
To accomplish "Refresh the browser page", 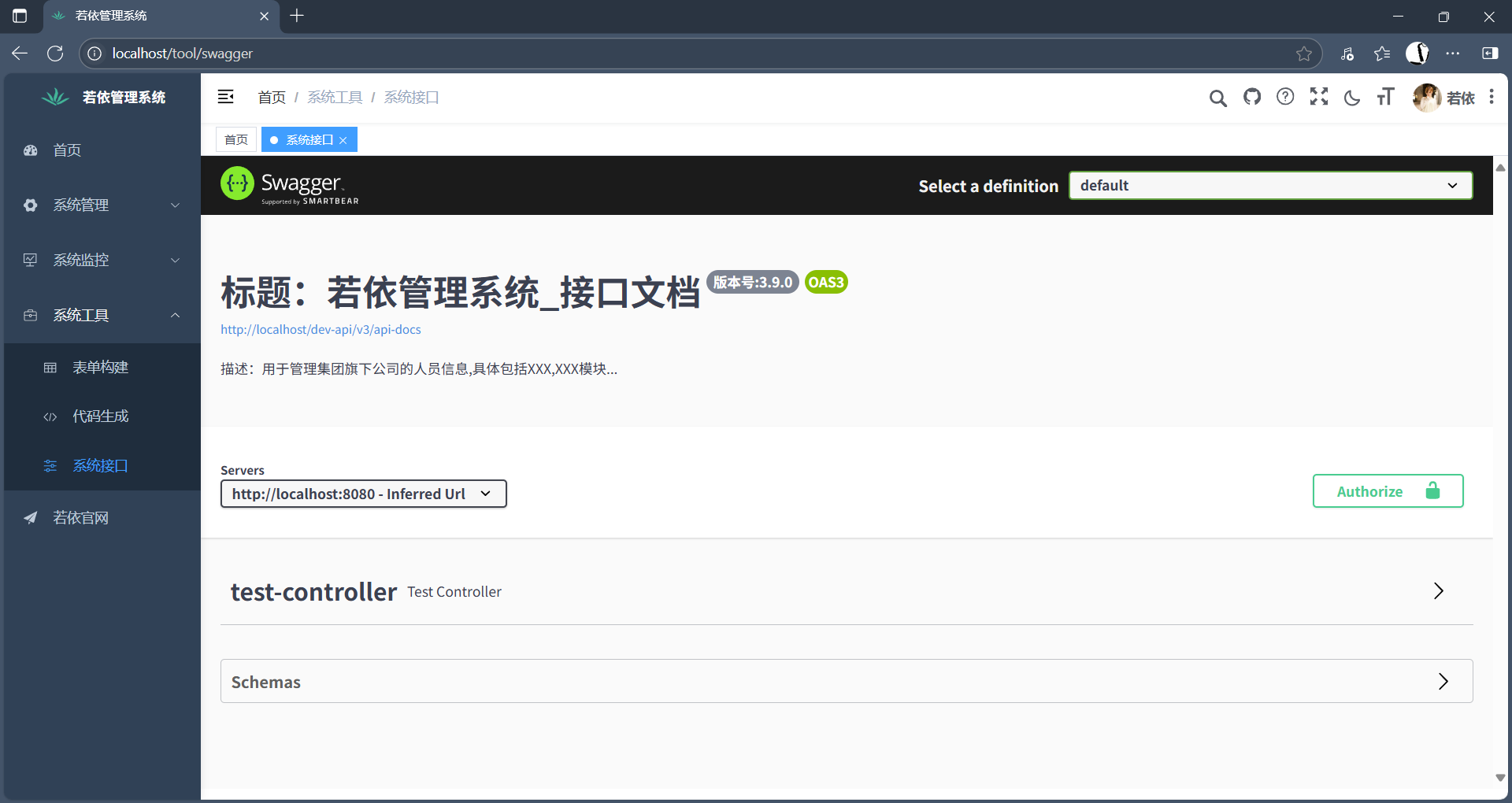I will 55,54.
